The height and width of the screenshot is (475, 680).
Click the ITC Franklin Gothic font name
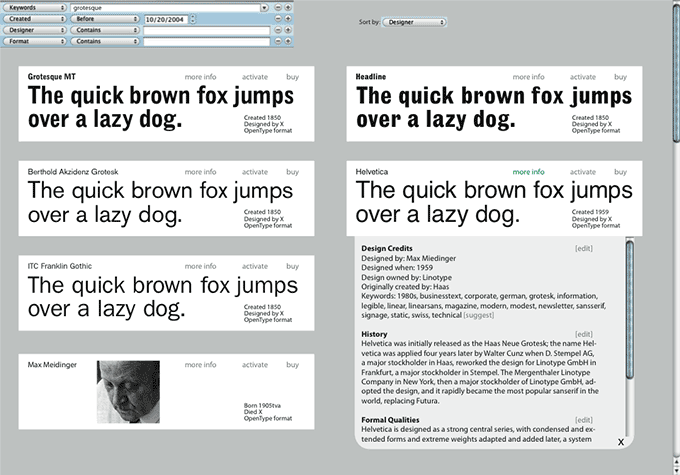coord(60,266)
